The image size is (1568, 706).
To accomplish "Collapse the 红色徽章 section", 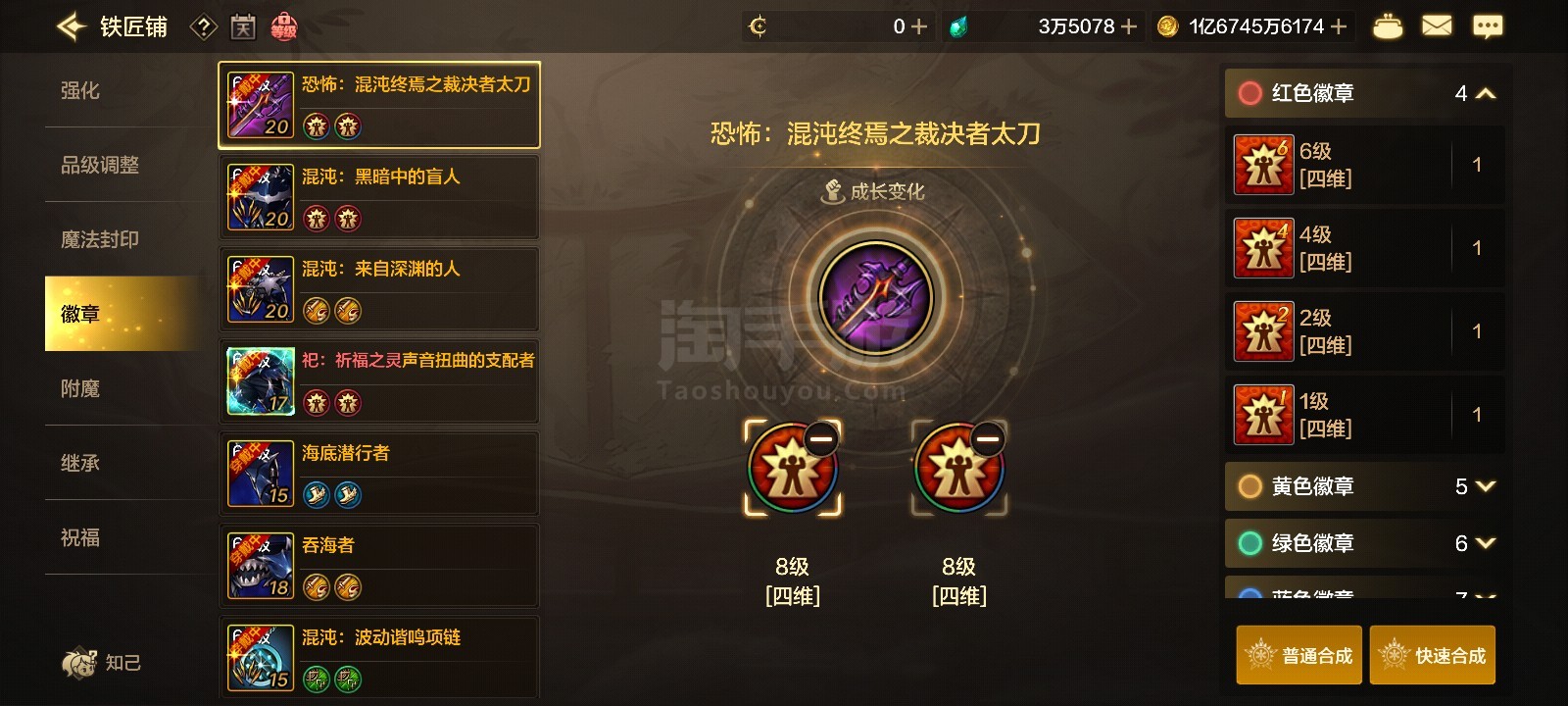I will (x=1486, y=93).
